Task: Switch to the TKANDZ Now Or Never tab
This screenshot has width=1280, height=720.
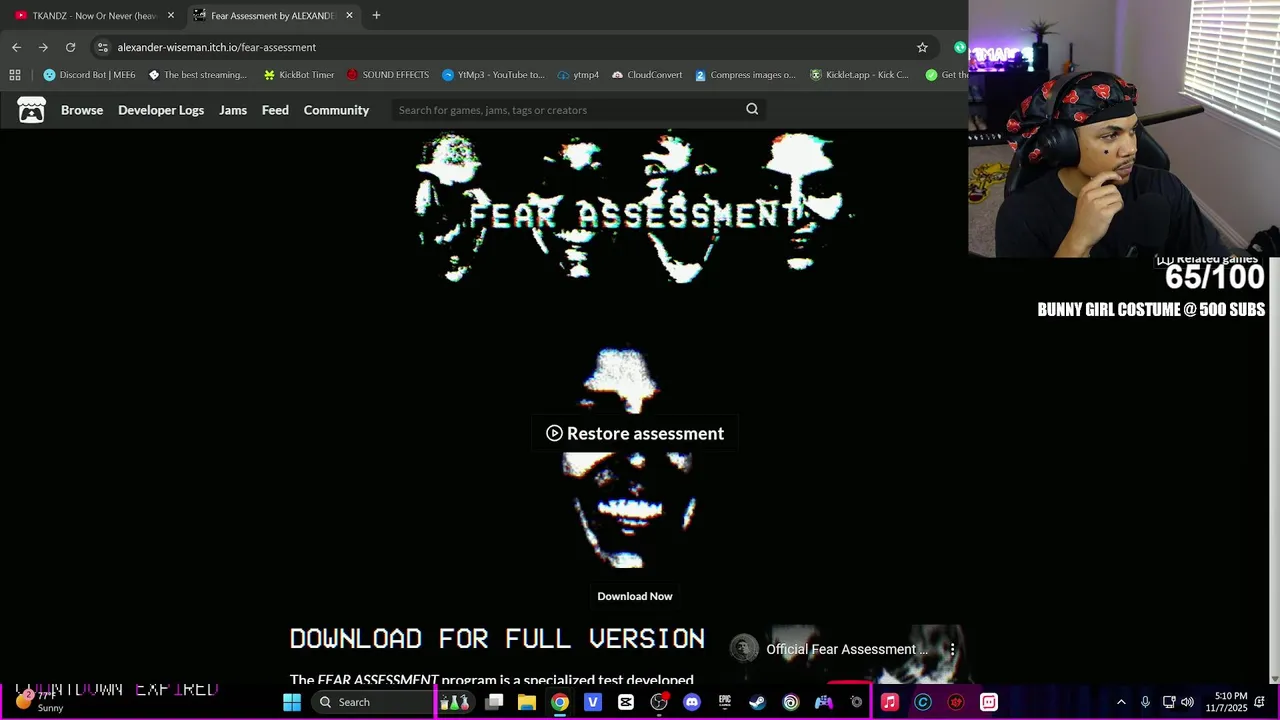Action: pos(96,15)
